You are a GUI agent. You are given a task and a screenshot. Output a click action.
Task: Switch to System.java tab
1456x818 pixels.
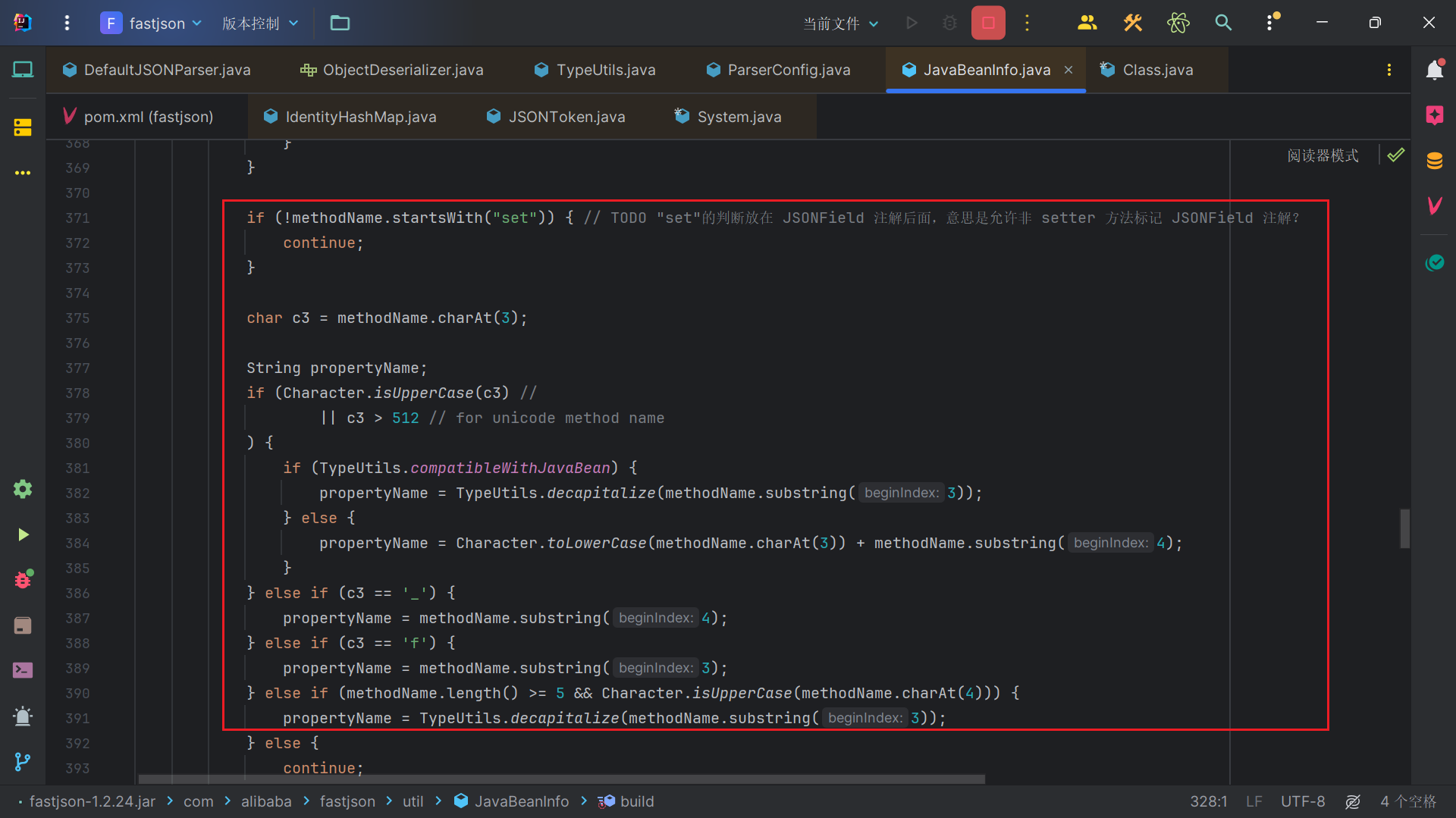728,117
